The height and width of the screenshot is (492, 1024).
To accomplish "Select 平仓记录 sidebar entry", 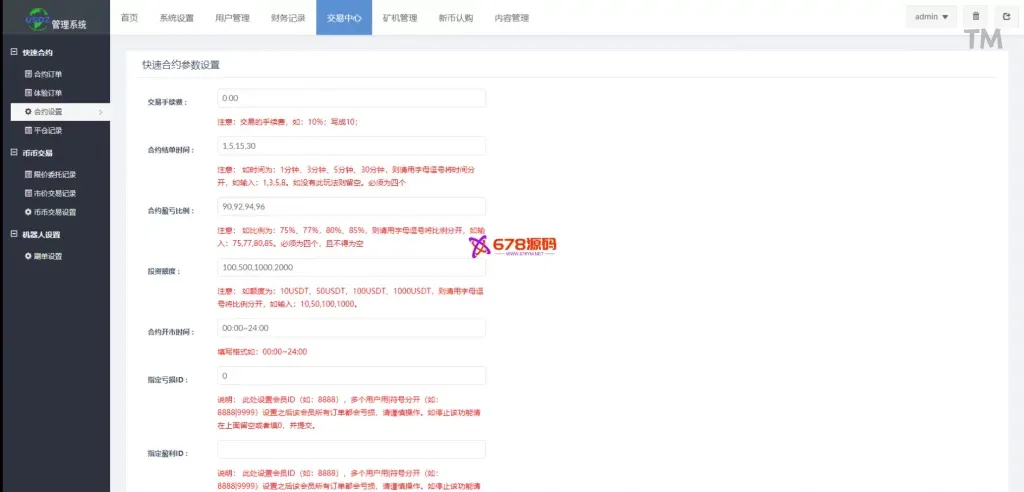I will (x=47, y=131).
